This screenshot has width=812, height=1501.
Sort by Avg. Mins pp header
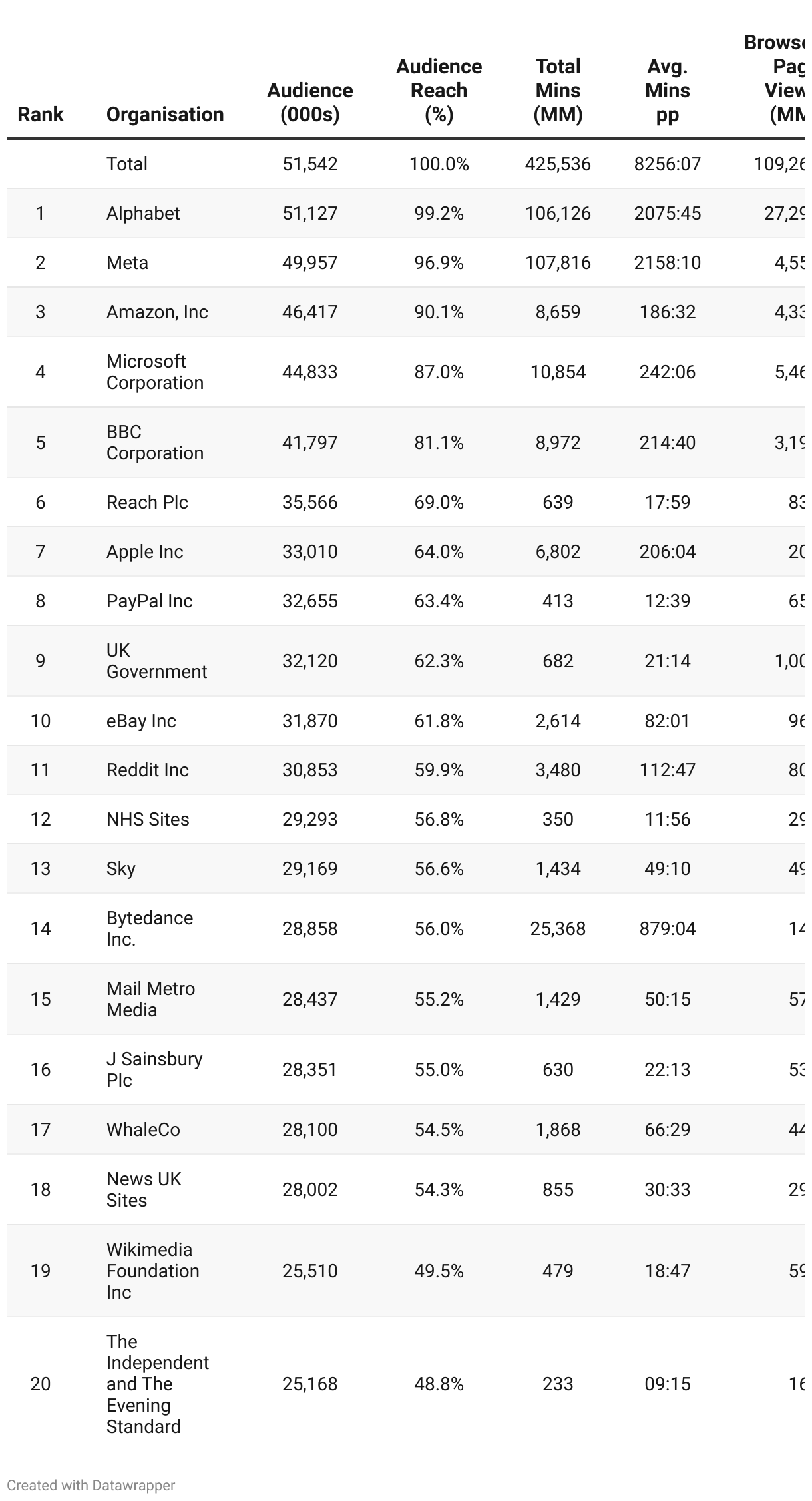pyautogui.click(x=667, y=90)
